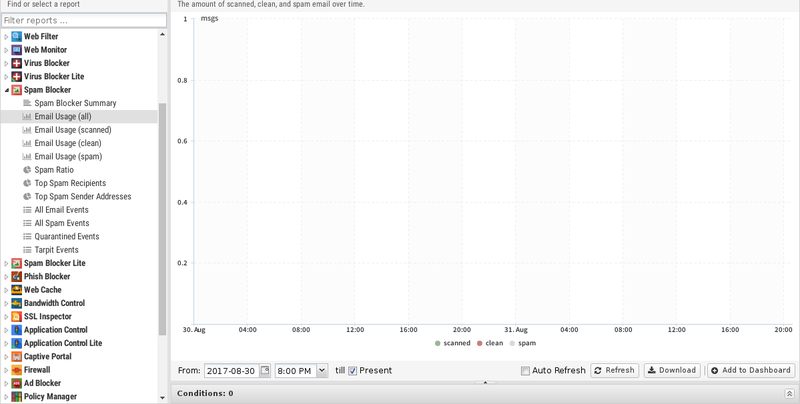Click the Virus Blocker app icon
800x404 pixels.
click(x=16, y=63)
